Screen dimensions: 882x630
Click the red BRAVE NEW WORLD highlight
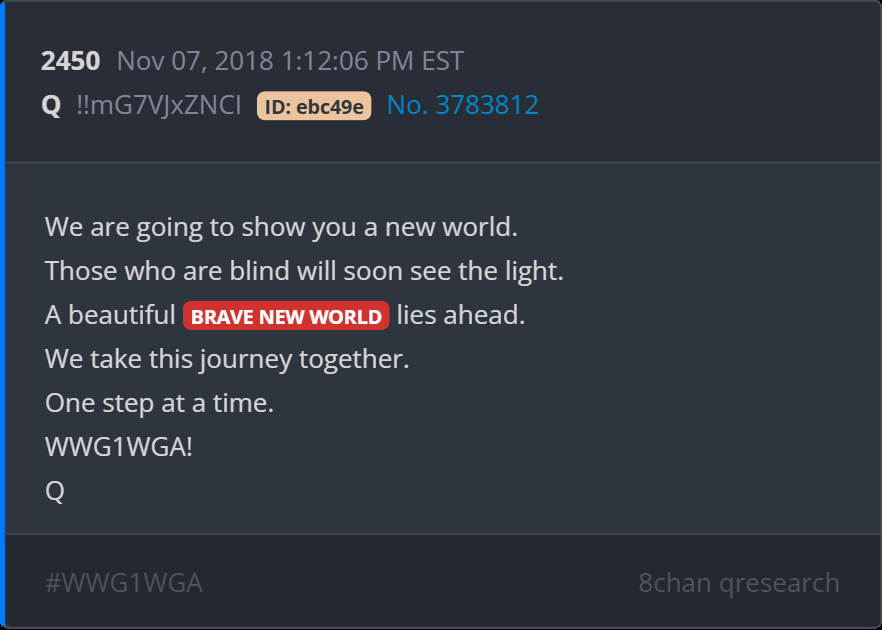click(286, 316)
